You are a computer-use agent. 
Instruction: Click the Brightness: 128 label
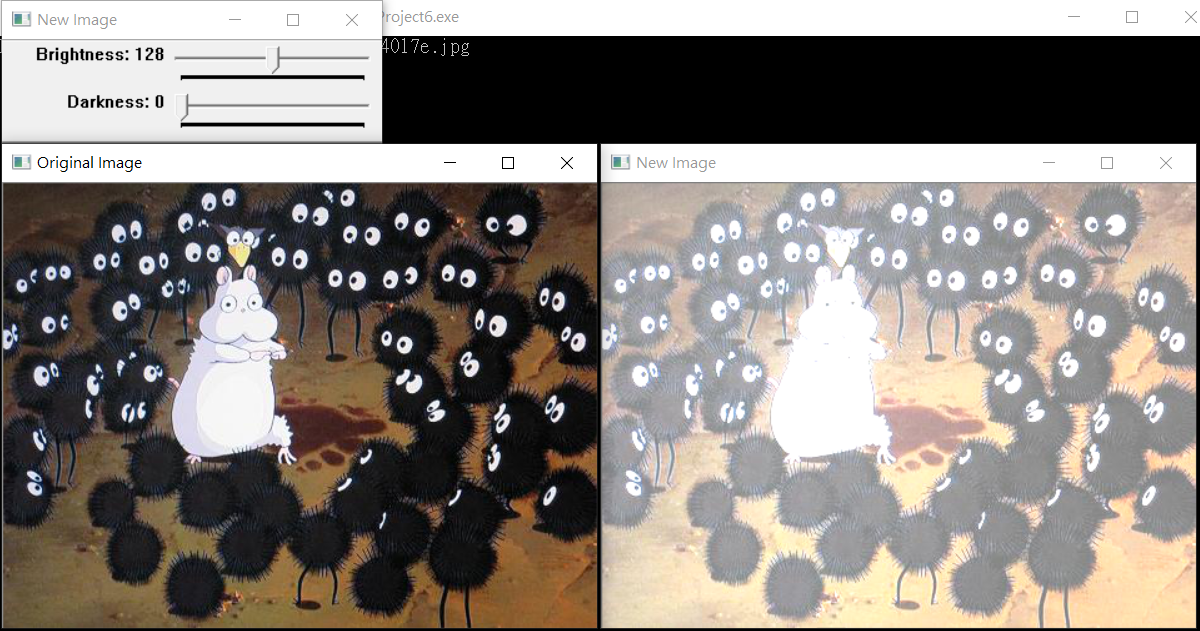100,54
